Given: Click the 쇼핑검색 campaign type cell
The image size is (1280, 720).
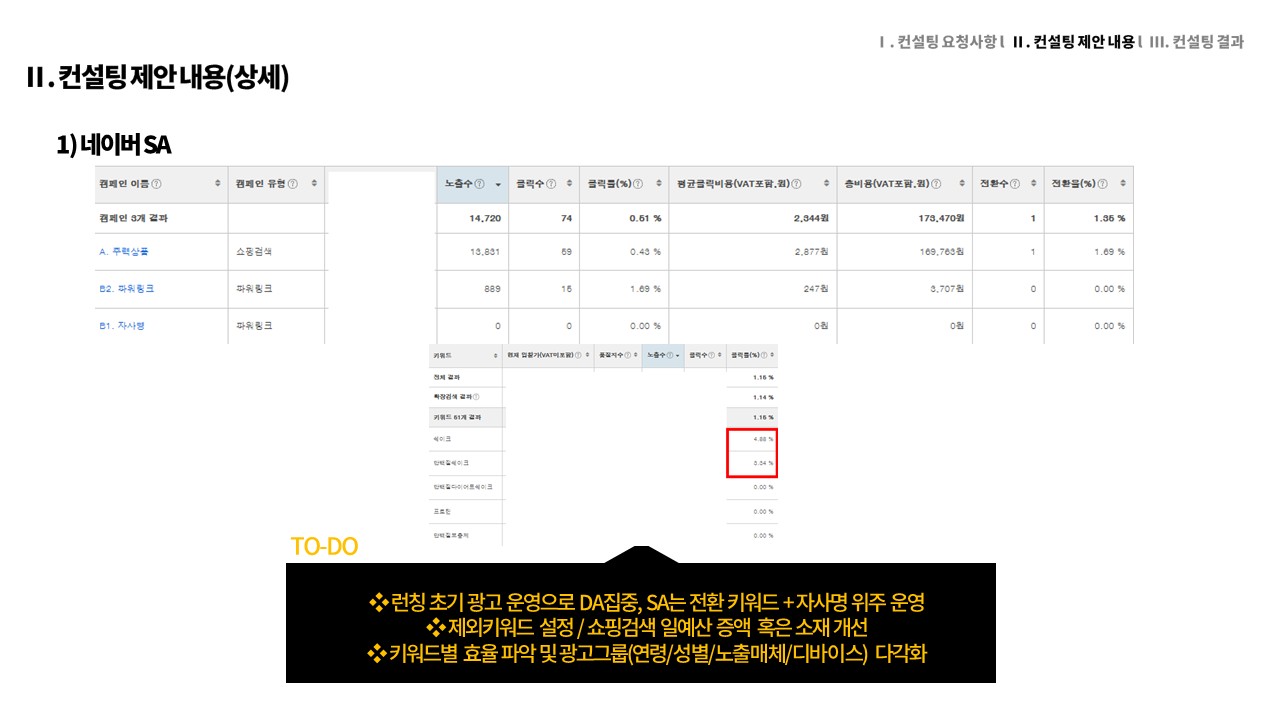Looking at the screenshot, I should [253, 252].
